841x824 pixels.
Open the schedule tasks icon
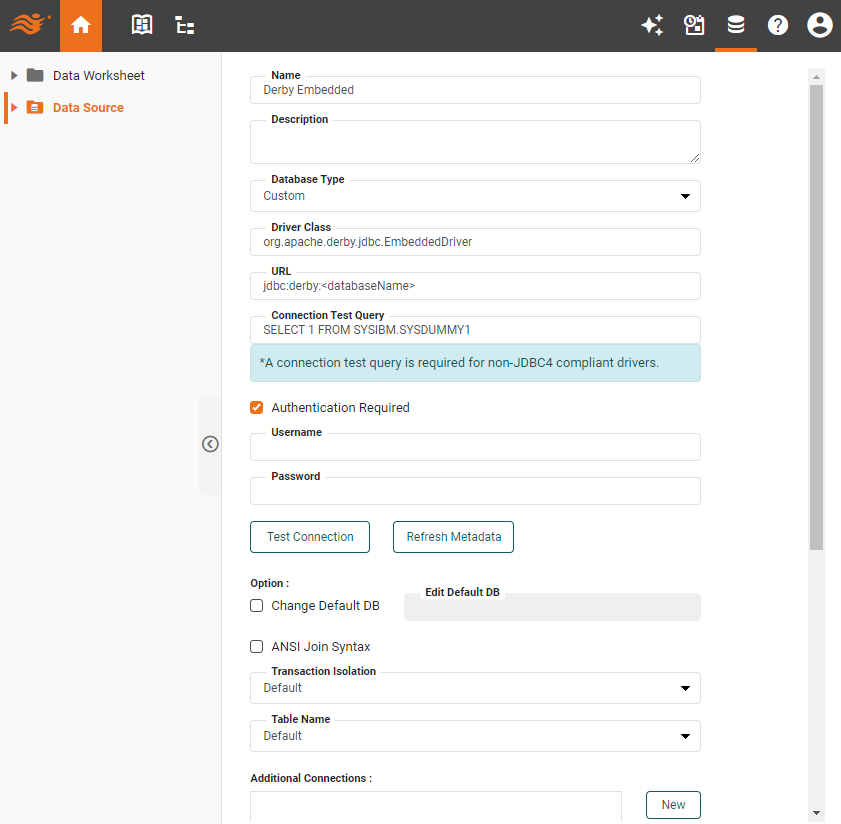694,26
